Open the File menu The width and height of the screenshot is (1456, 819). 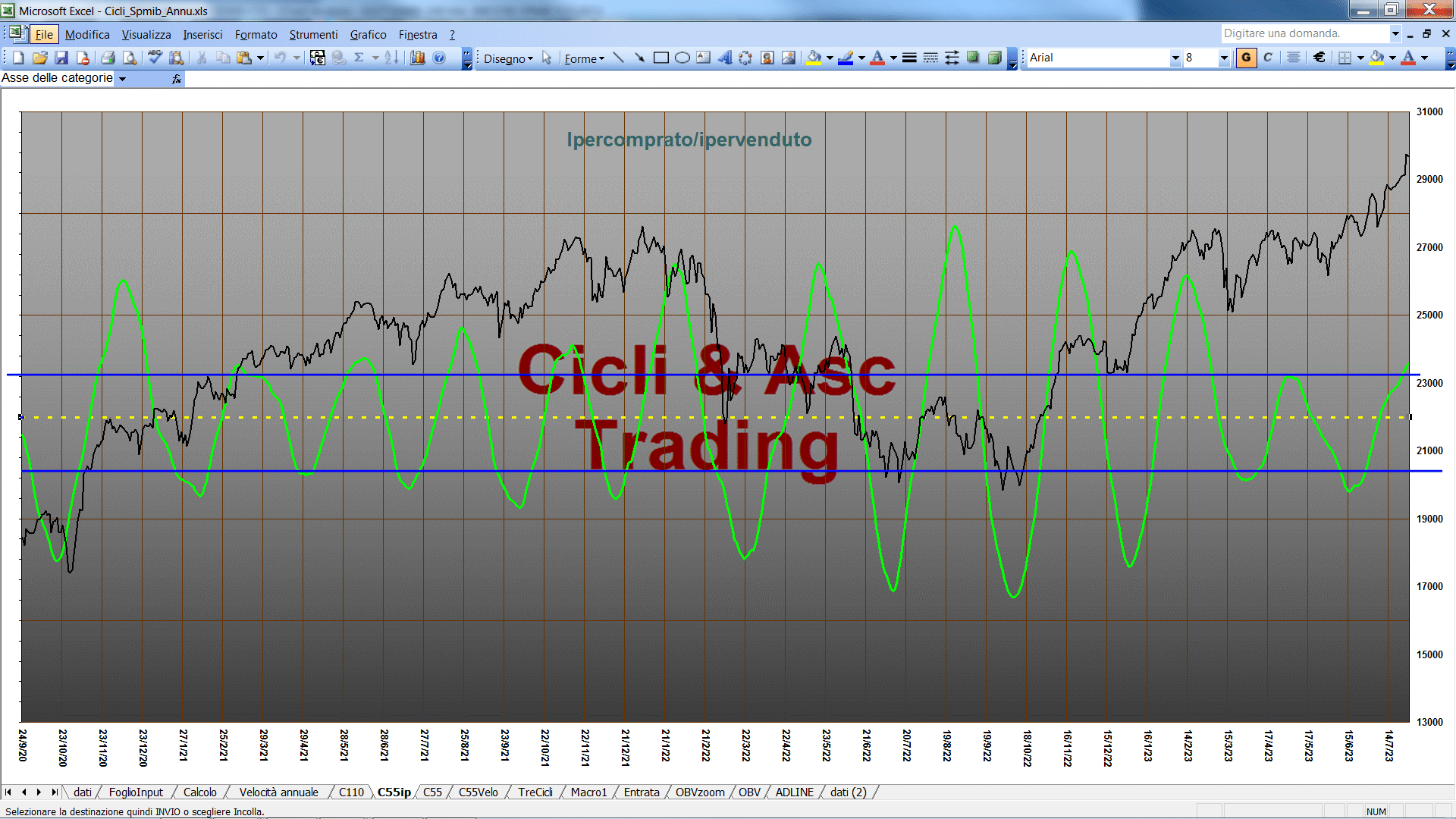click(44, 35)
